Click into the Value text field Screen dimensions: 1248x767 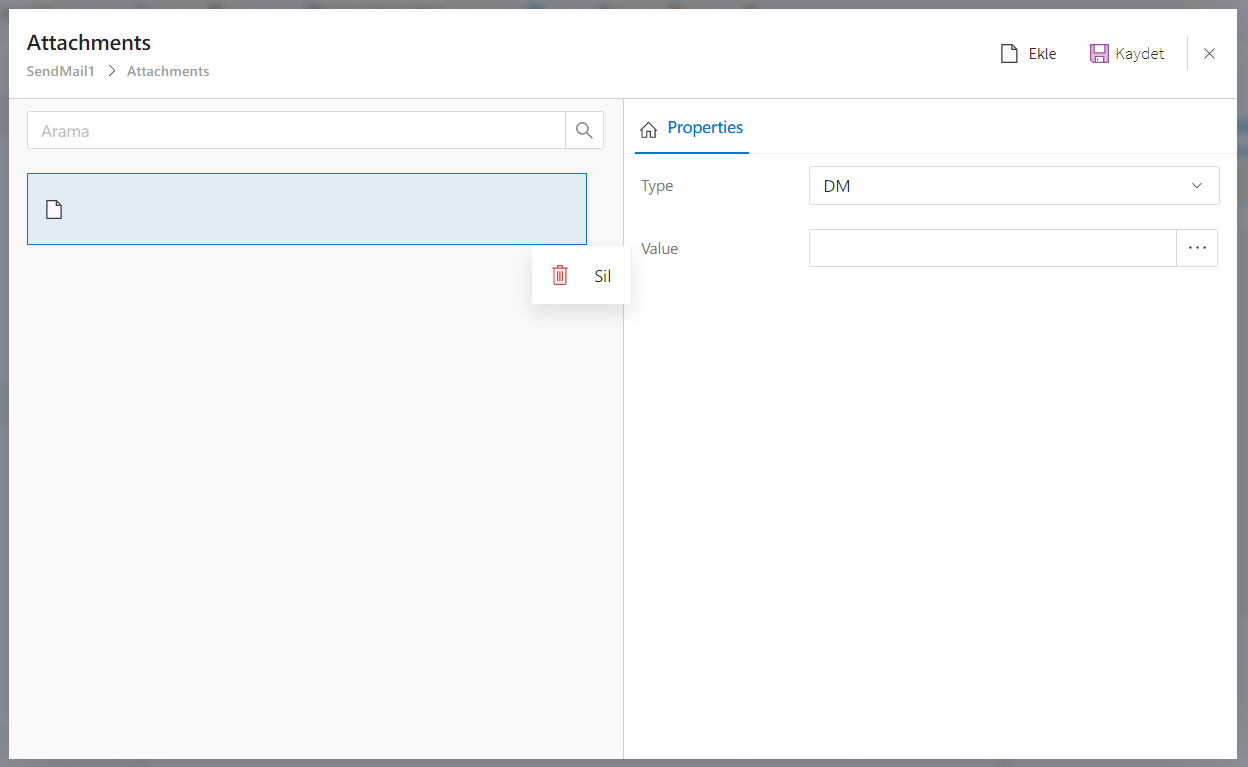992,248
